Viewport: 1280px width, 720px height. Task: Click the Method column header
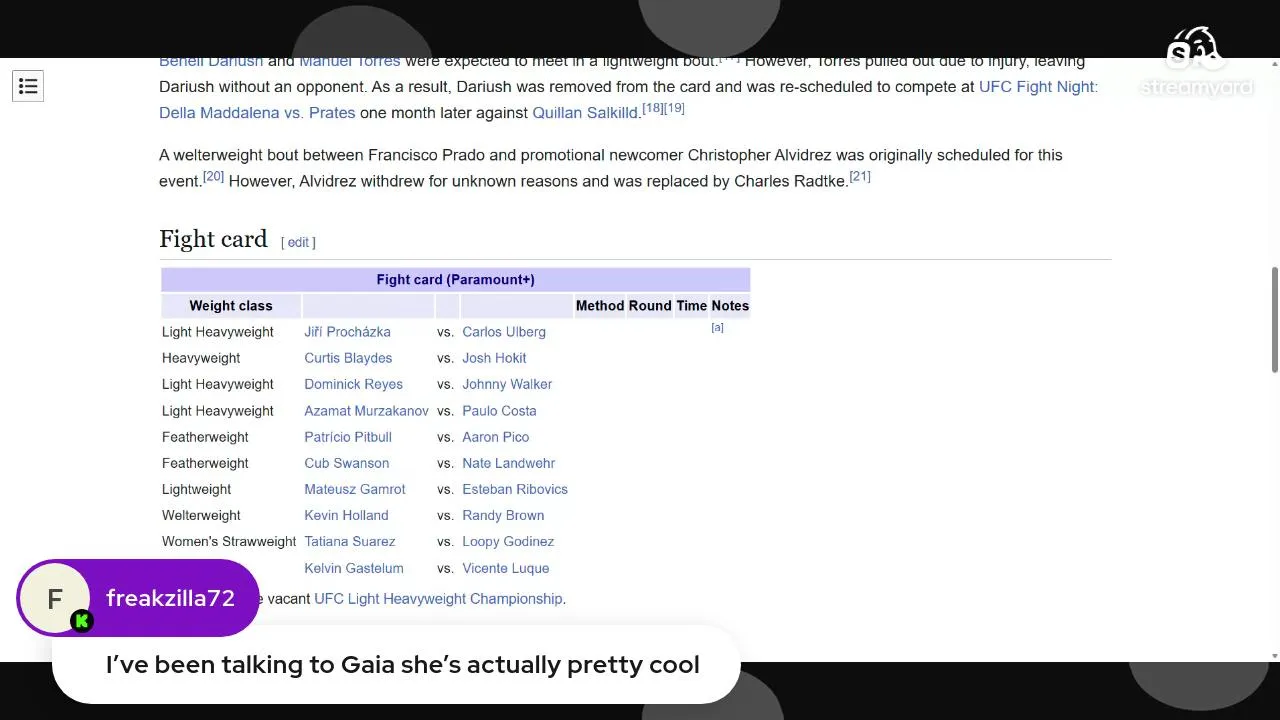click(600, 306)
